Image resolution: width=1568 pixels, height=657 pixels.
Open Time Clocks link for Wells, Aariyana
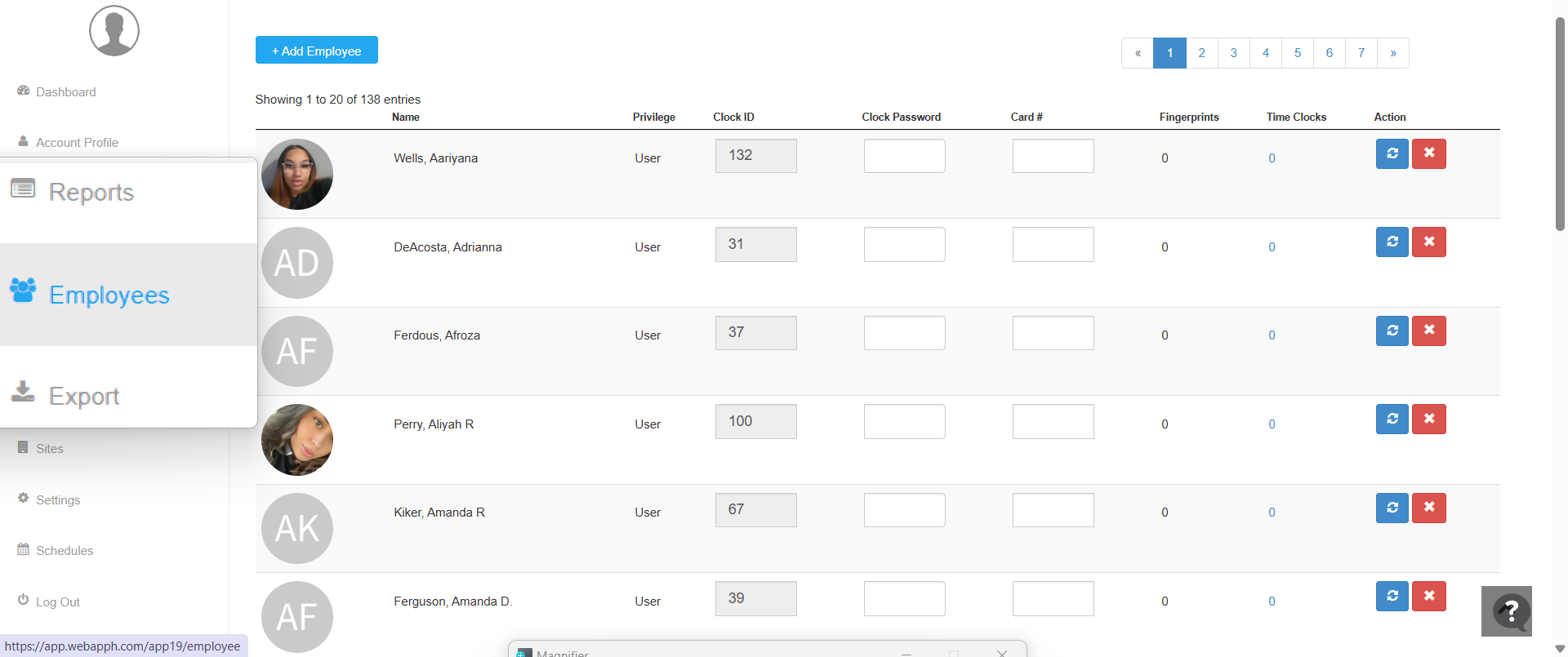click(1272, 158)
